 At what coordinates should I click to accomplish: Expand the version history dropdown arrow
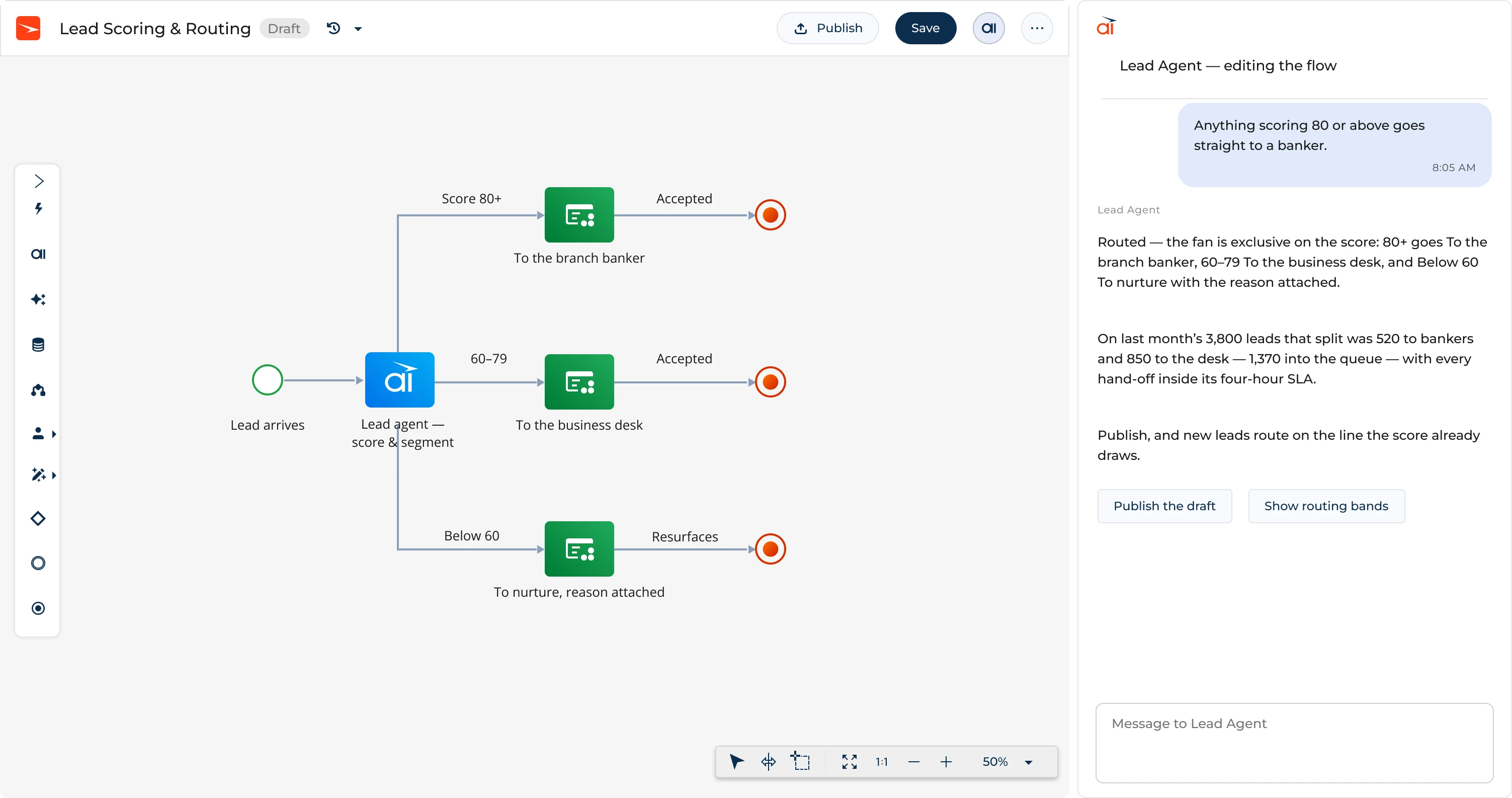tap(358, 29)
